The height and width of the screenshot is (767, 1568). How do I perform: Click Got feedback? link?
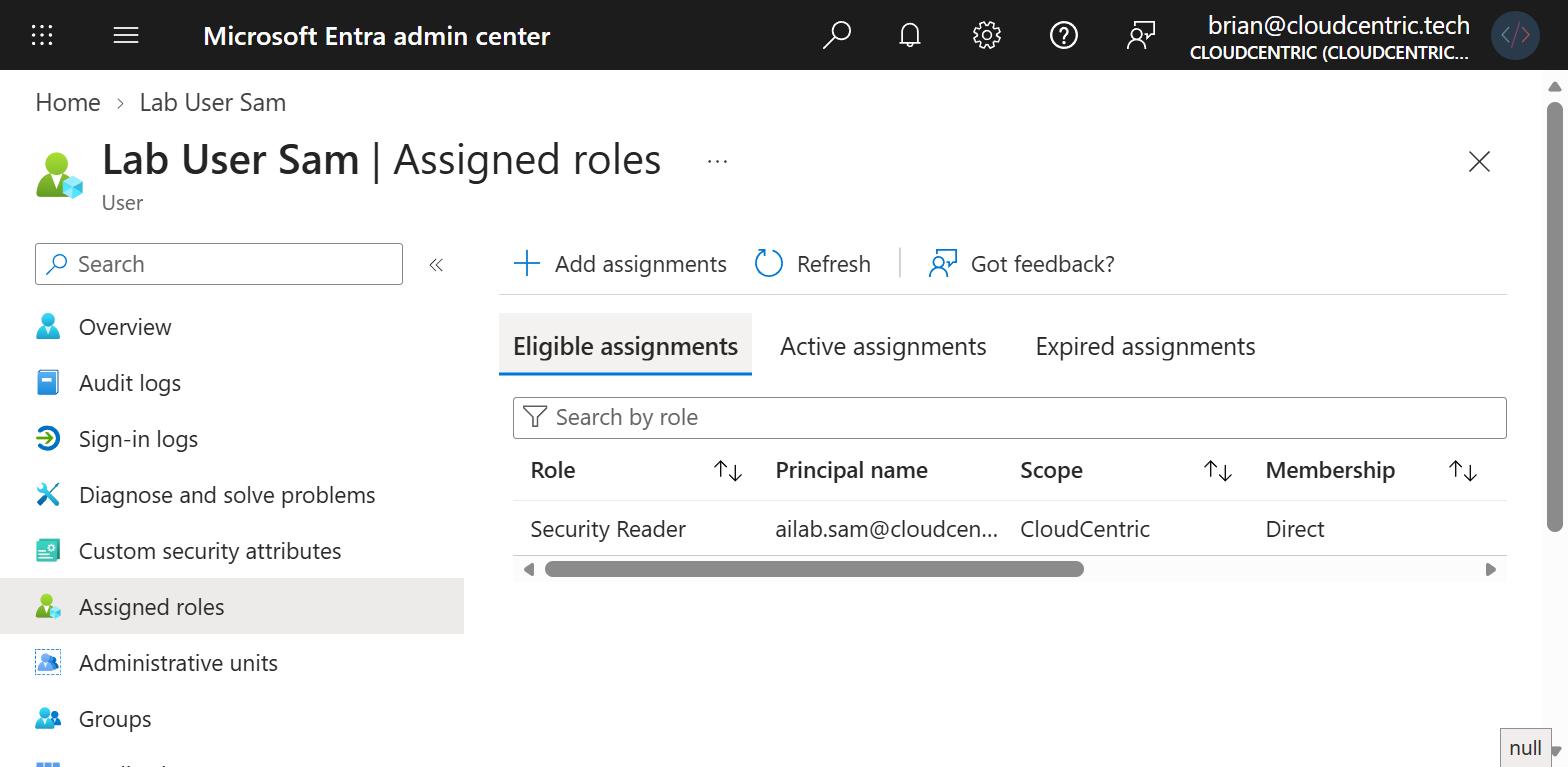click(1021, 264)
